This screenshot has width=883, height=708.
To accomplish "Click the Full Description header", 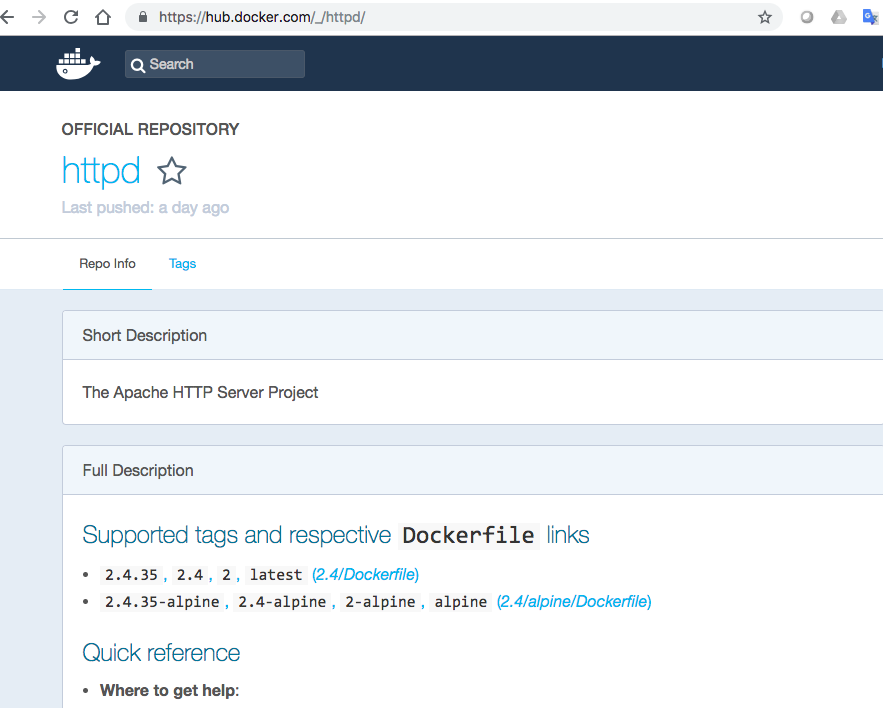I will pyautogui.click(x=138, y=471).
